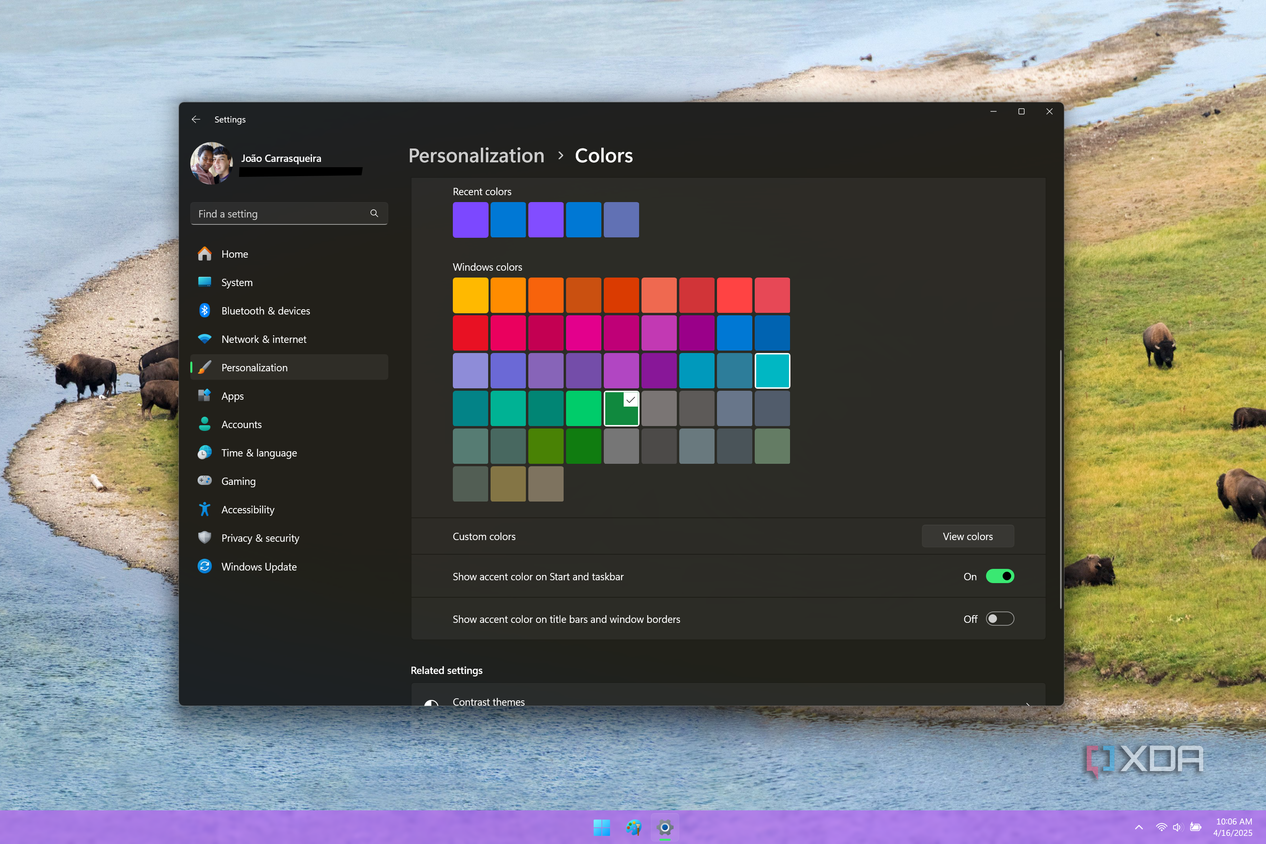Screen dimensions: 1266x844
Task: Open the colorful palette app on taskbar
Action: [633, 827]
